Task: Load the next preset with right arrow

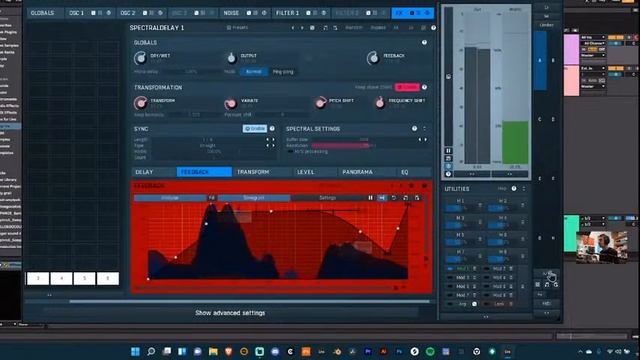Action: coord(302,28)
